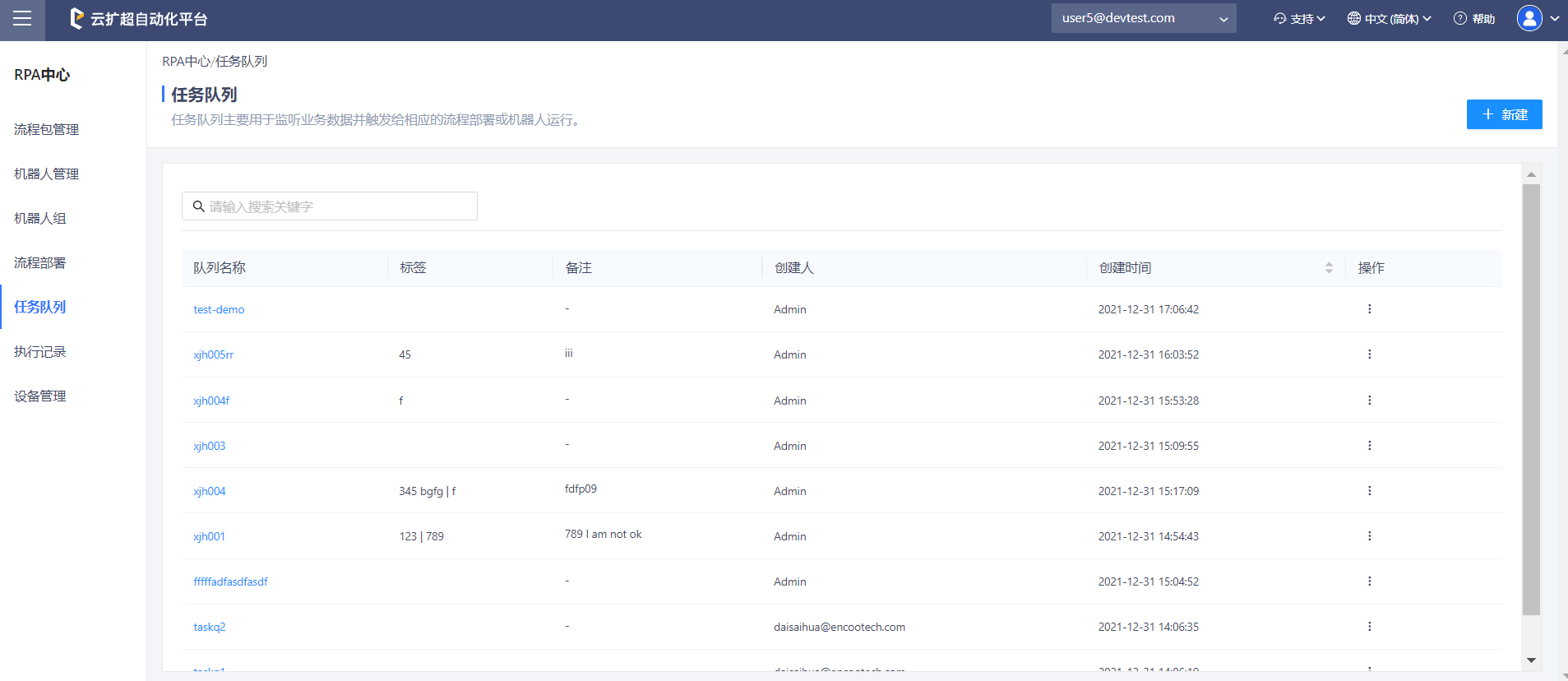Open the xjh004f queue link
The height and width of the screenshot is (681, 1568).
[x=211, y=401]
